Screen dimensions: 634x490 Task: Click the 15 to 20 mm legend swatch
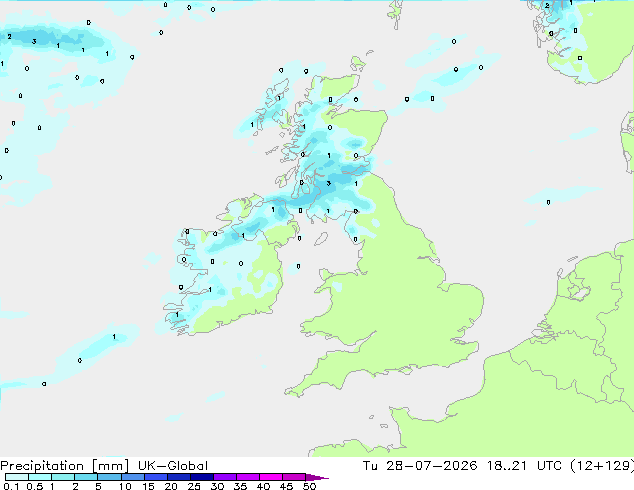click(156, 477)
